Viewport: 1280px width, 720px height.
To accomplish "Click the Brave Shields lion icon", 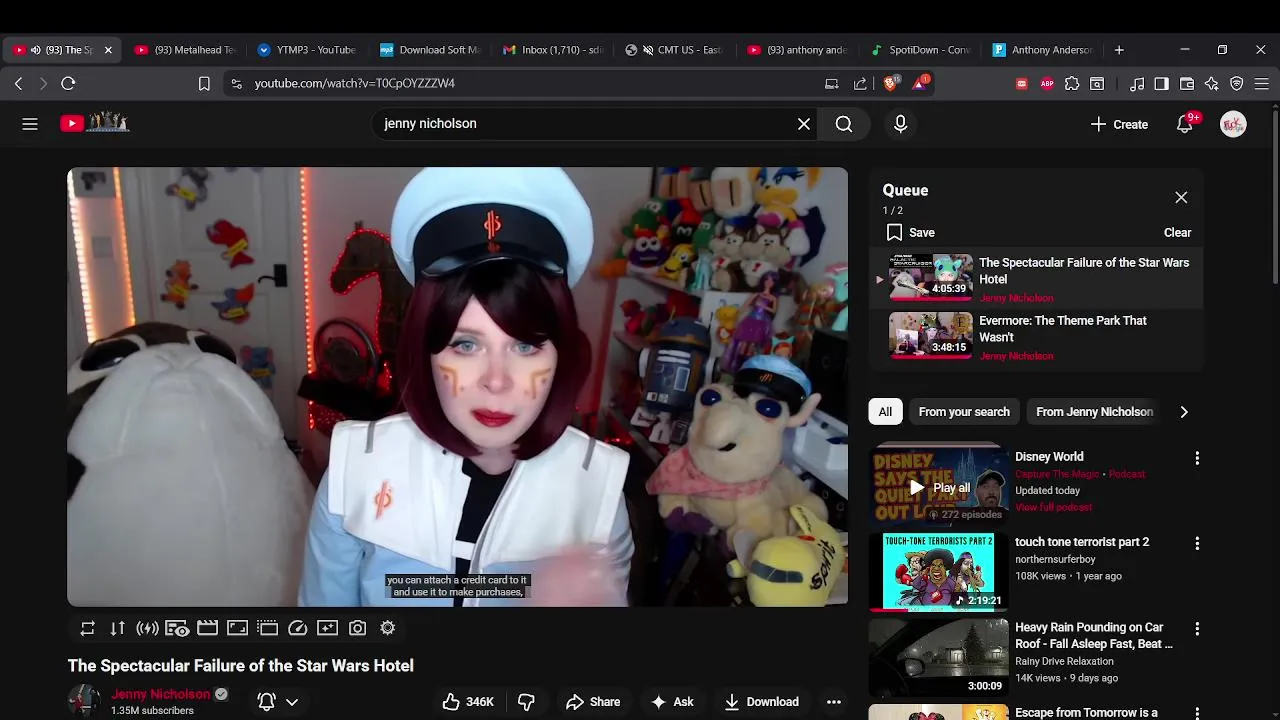I will [x=890, y=84].
